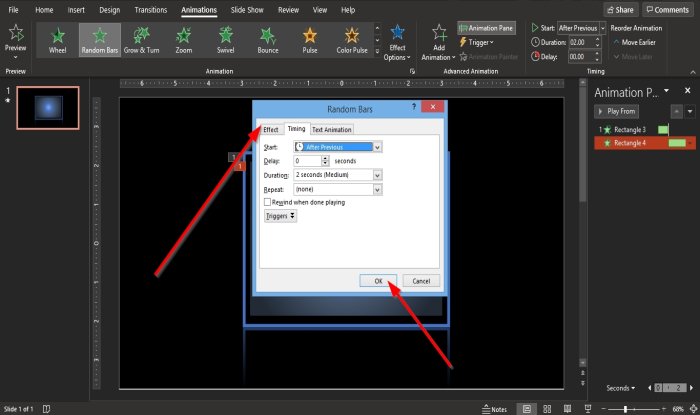Move animation down in Animation Pane
This screenshot has width=700, height=415.
690,111
